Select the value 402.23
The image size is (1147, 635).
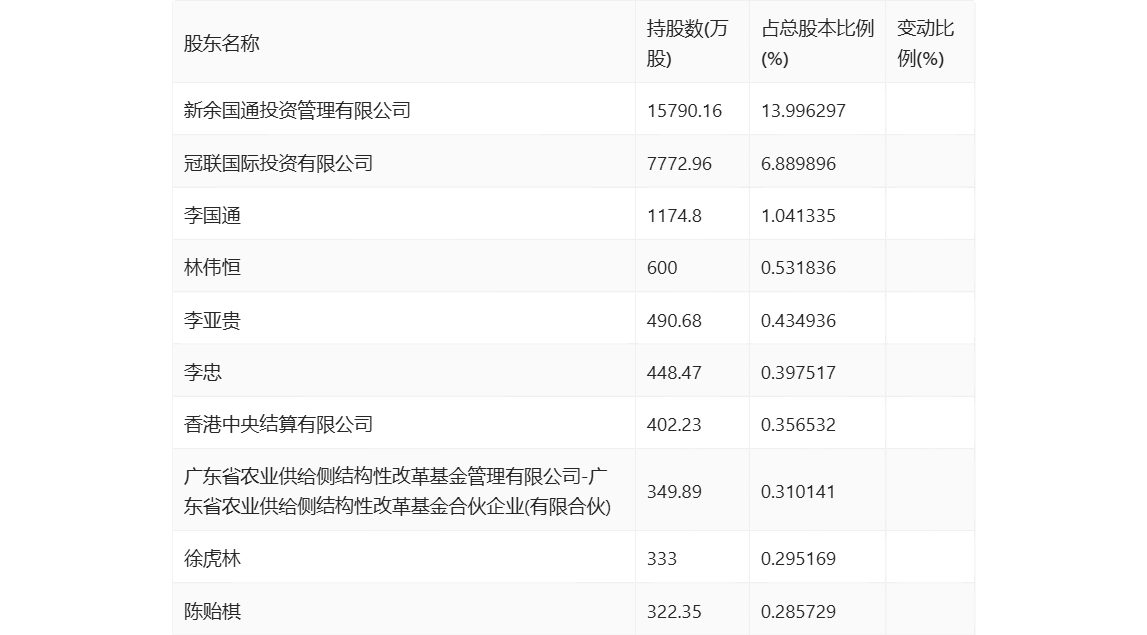click(x=674, y=424)
